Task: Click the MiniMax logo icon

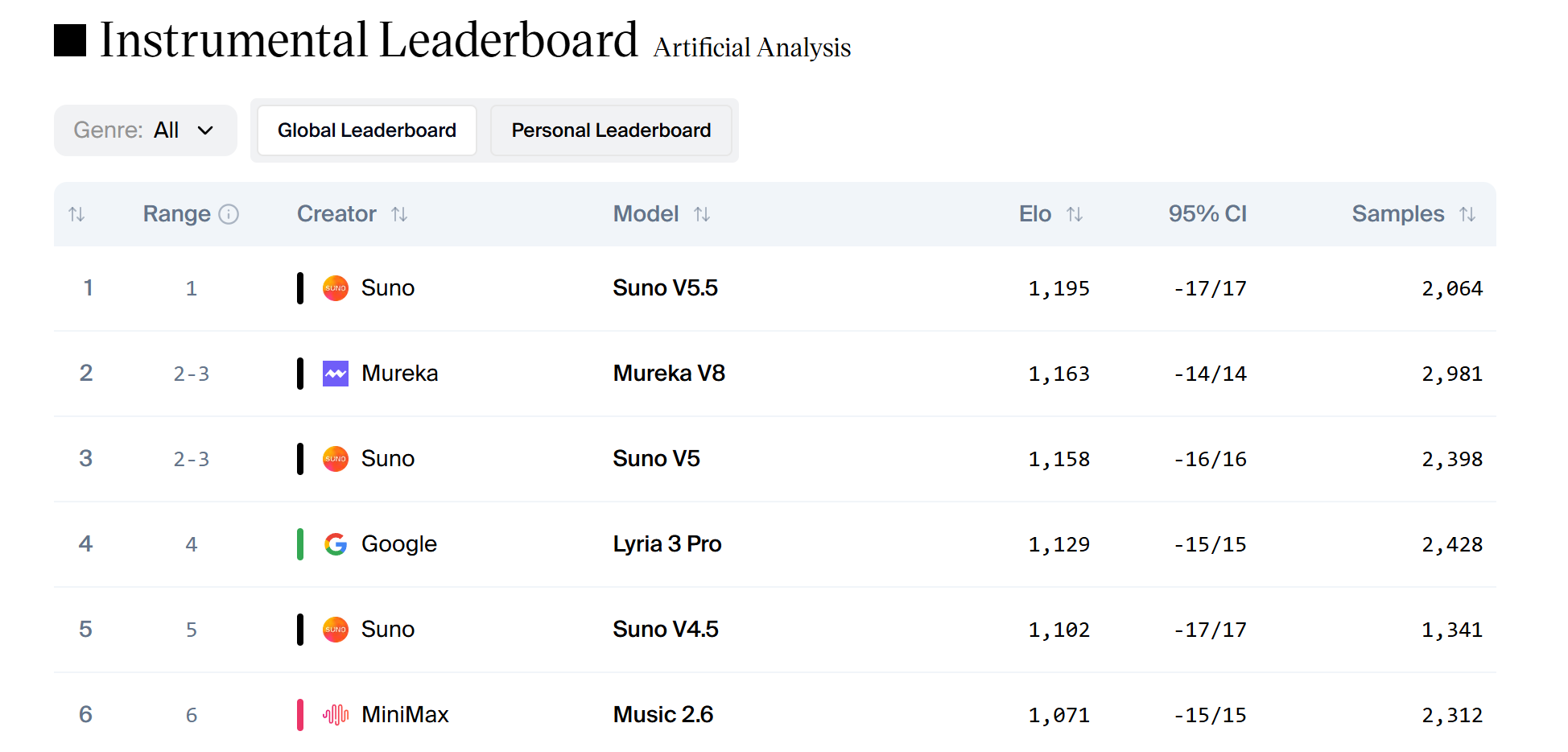Action: pyautogui.click(x=336, y=715)
